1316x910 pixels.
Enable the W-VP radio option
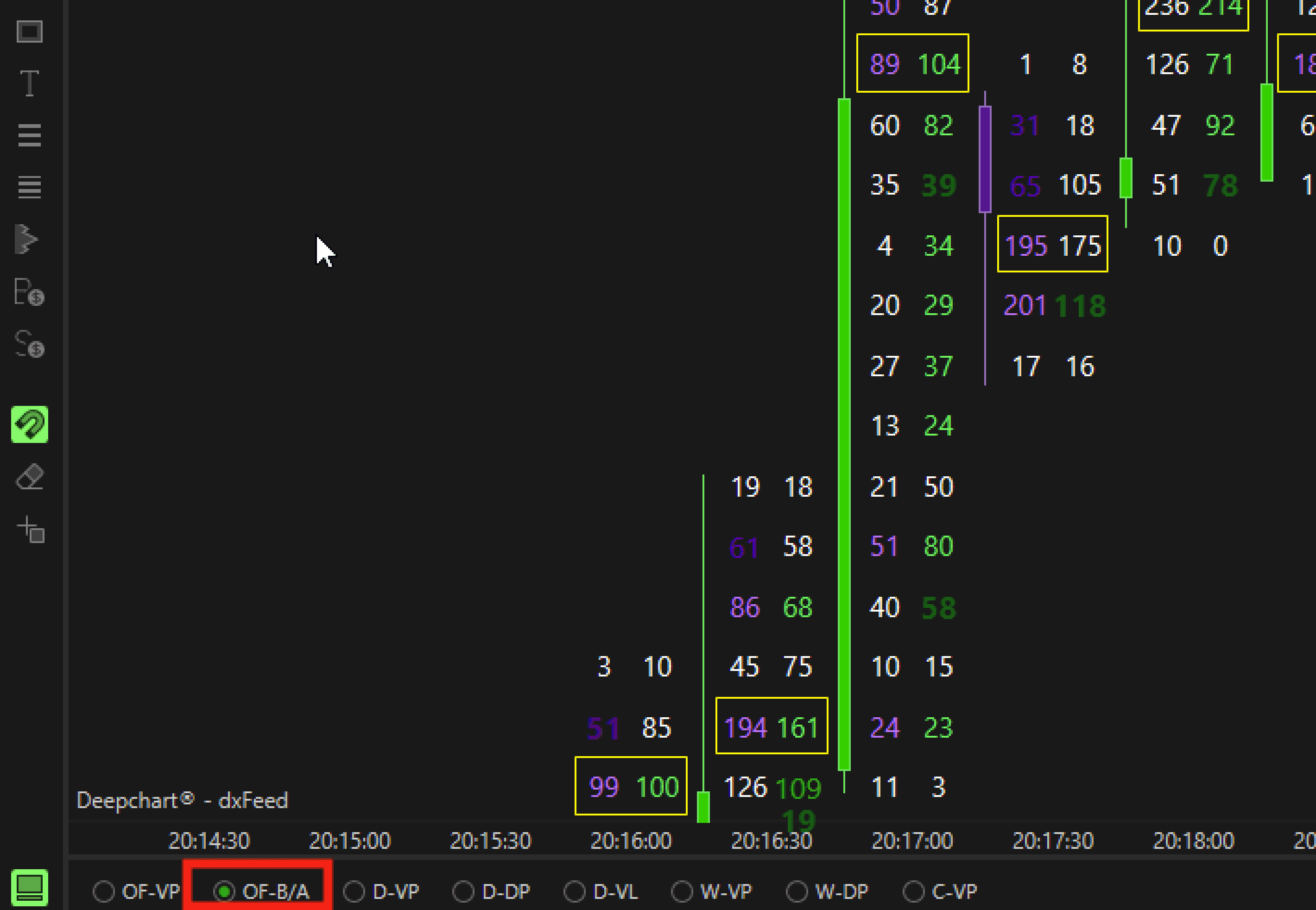[x=682, y=891]
